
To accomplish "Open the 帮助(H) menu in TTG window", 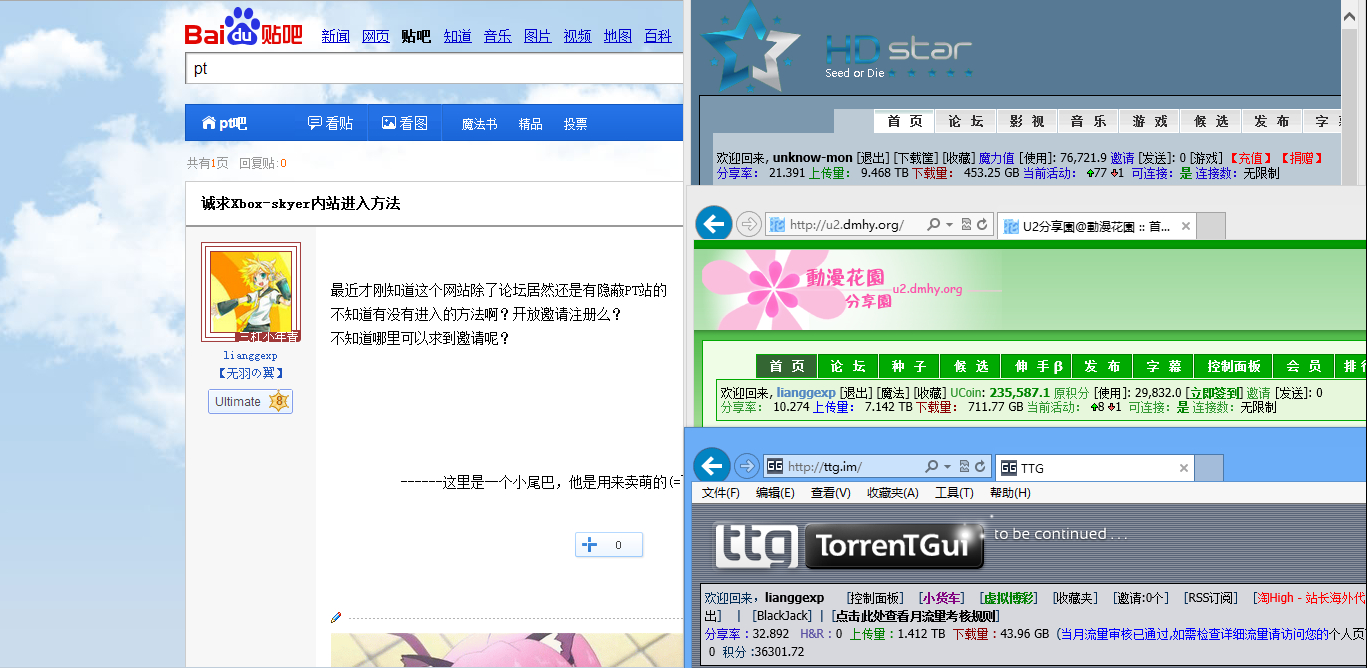I will point(1009,493).
